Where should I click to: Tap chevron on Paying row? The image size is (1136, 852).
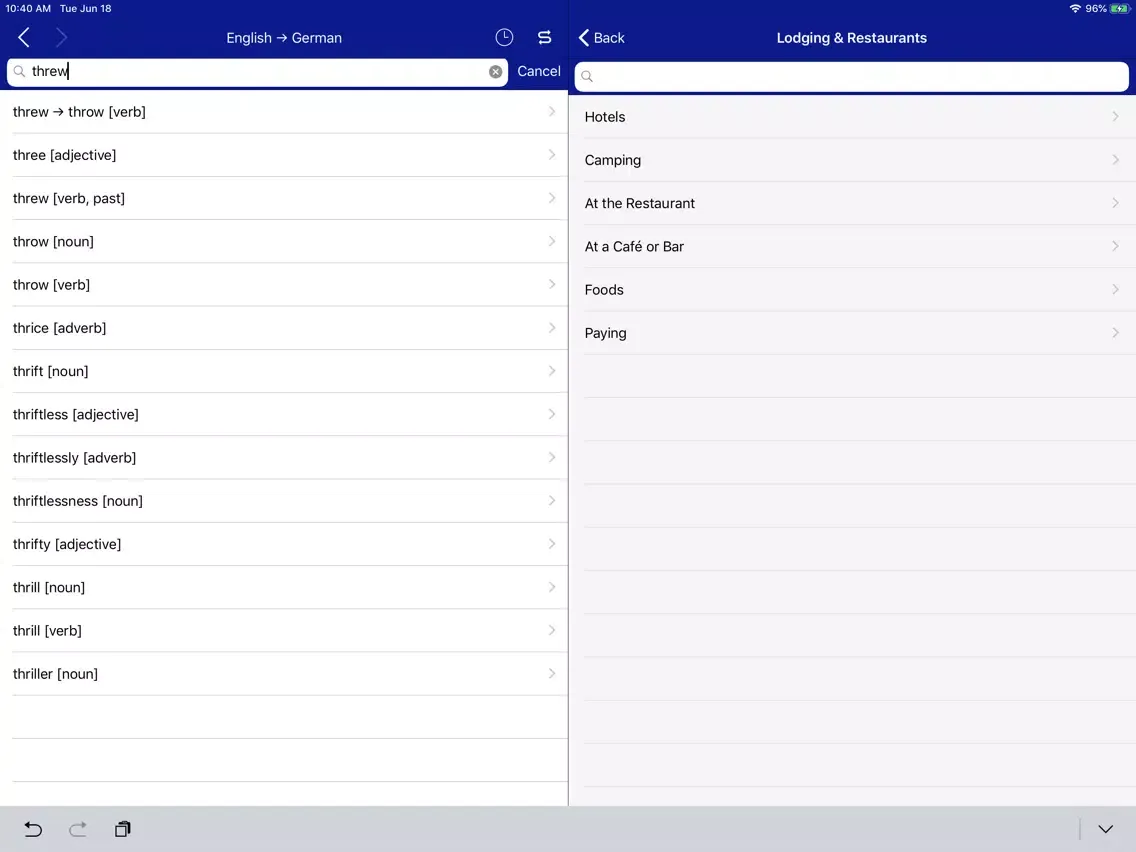1115,333
